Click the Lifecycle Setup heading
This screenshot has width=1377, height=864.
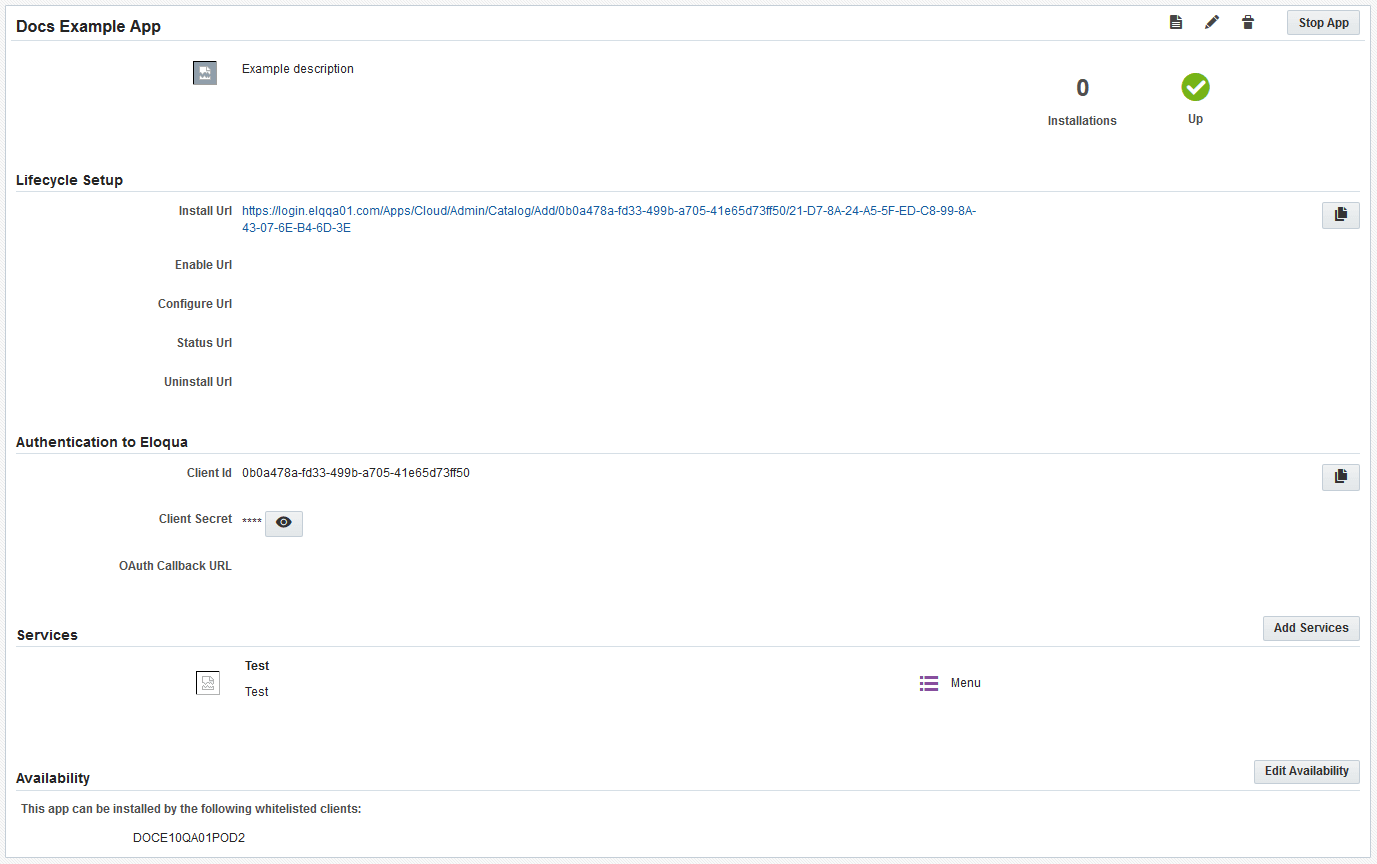(x=70, y=180)
